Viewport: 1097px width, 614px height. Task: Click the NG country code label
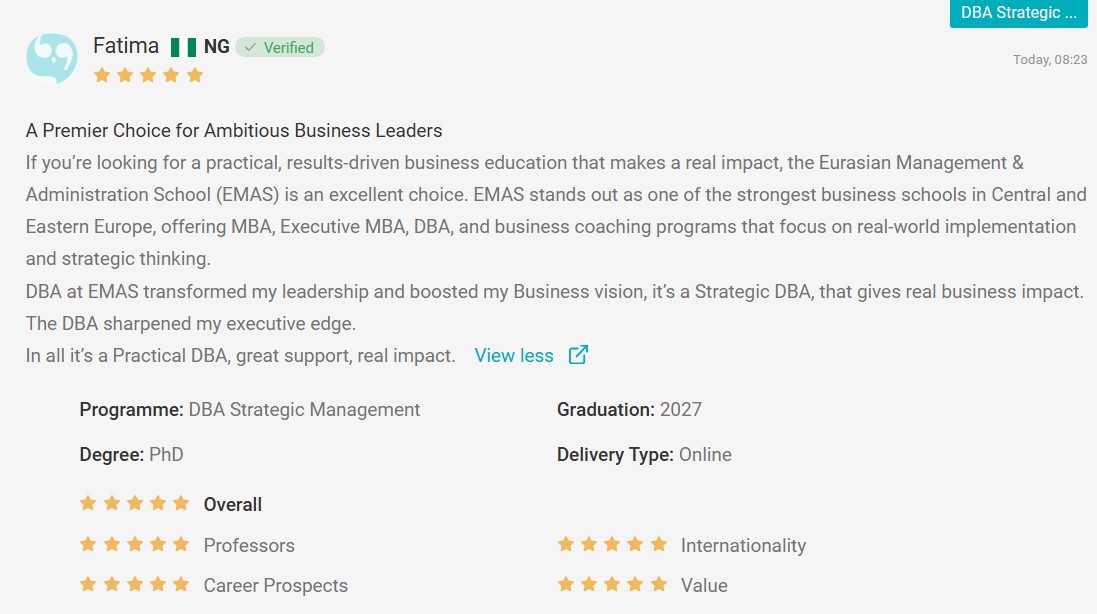tap(216, 47)
